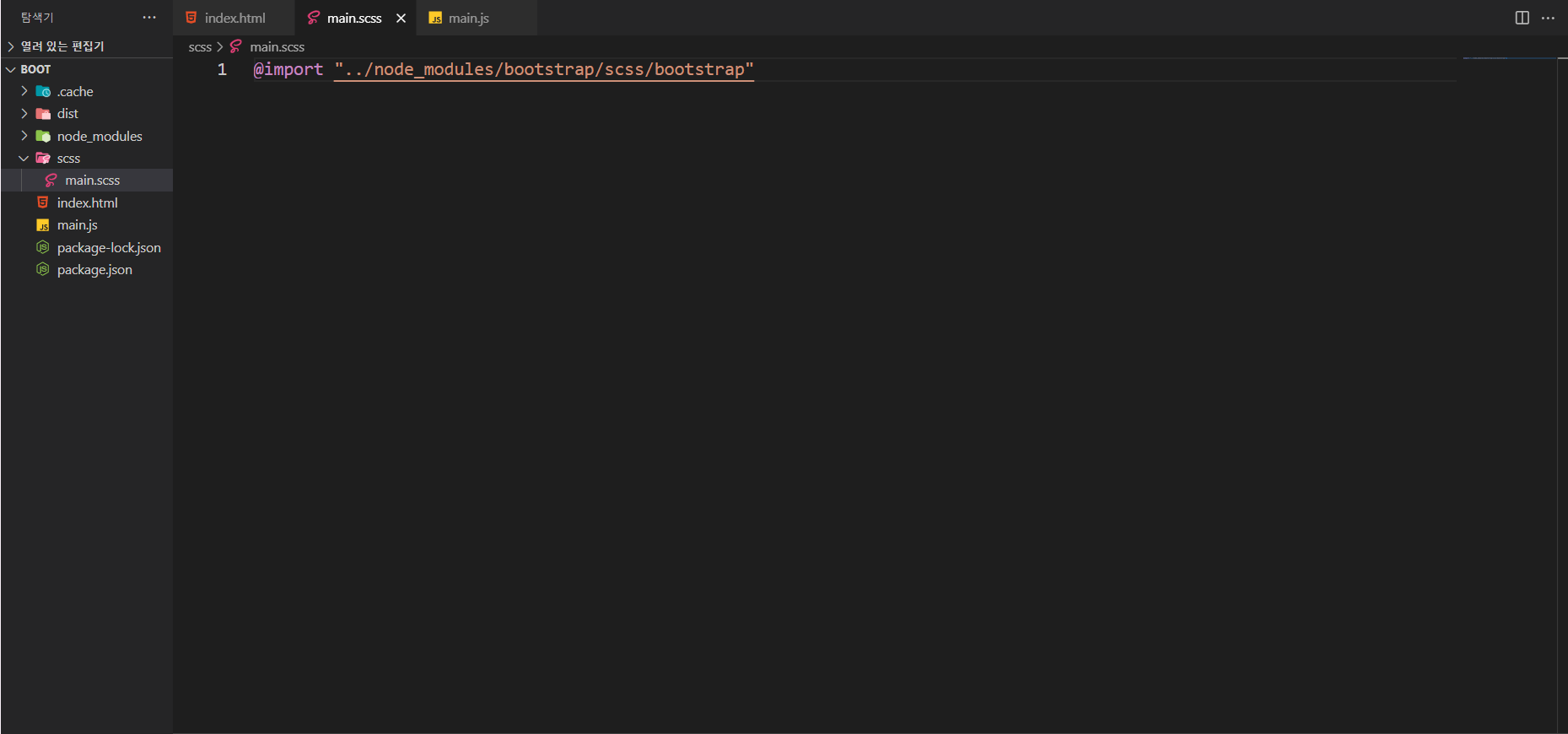Select the main.scss tab
This screenshot has width=1568, height=734.
(354, 18)
